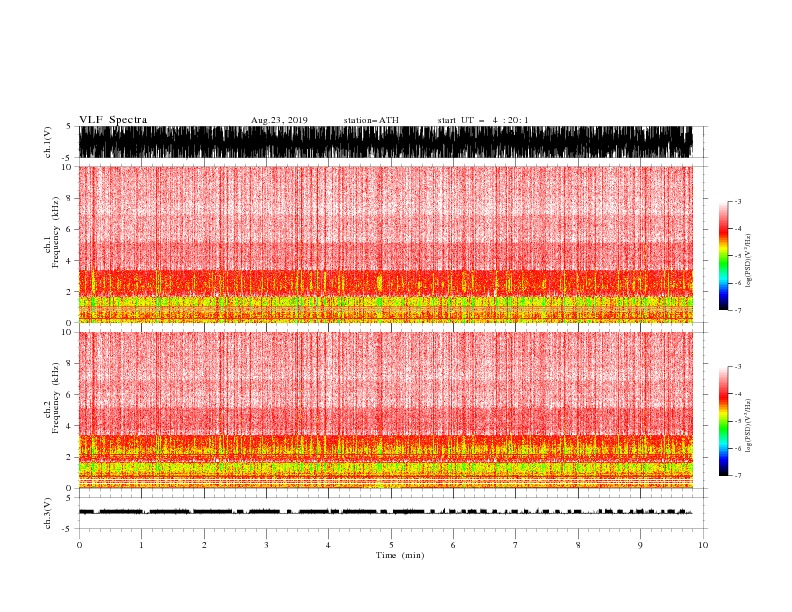This screenshot has height=612, width=792.
Task: Click the "ch.3(V)" vertical axis label
Action: pyautogui.click(x=48, y=514)
